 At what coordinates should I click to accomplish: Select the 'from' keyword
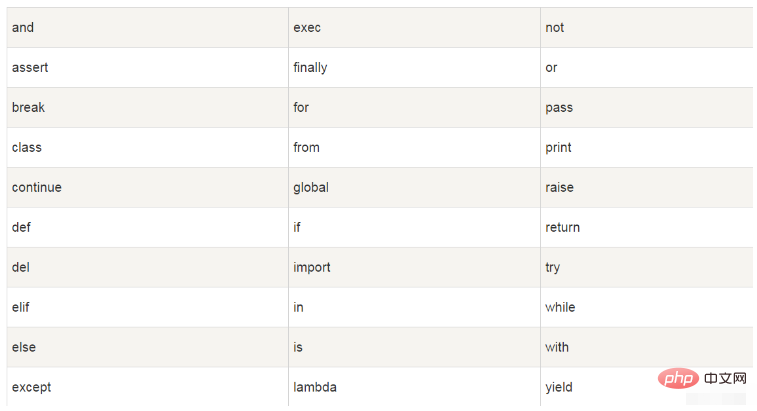coord(307,147)
